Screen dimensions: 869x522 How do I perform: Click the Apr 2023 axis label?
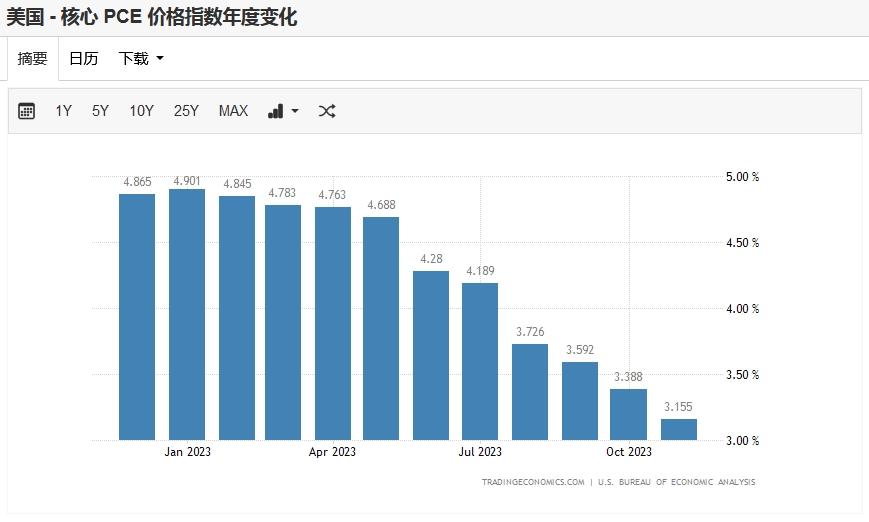pos(332,452)
